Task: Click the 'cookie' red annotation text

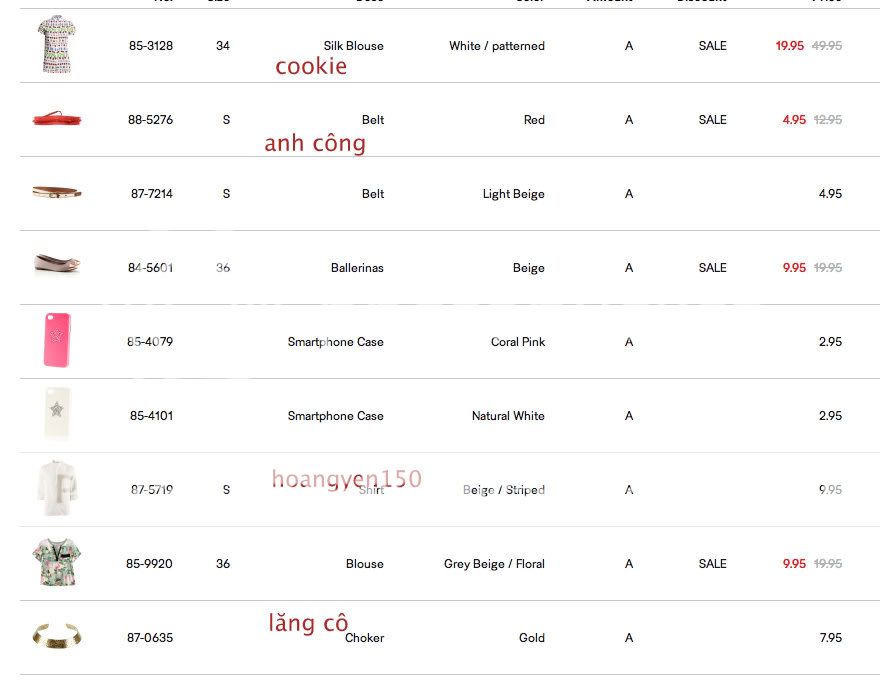Action: (x=311, y=67)
